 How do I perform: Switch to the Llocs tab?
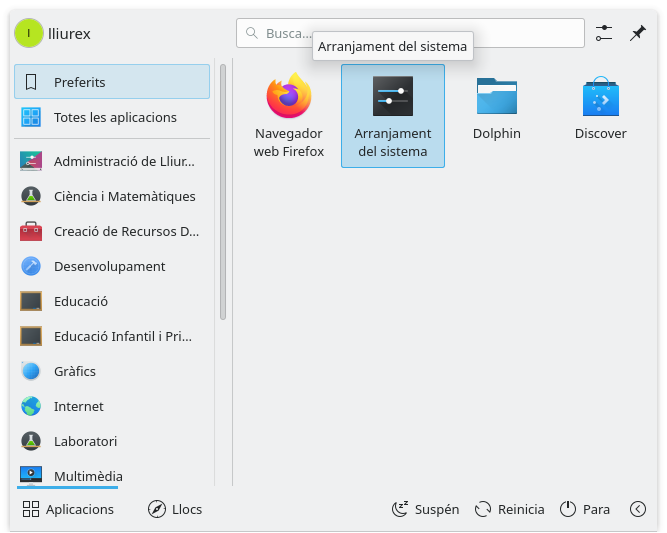(x=175, y=509)
